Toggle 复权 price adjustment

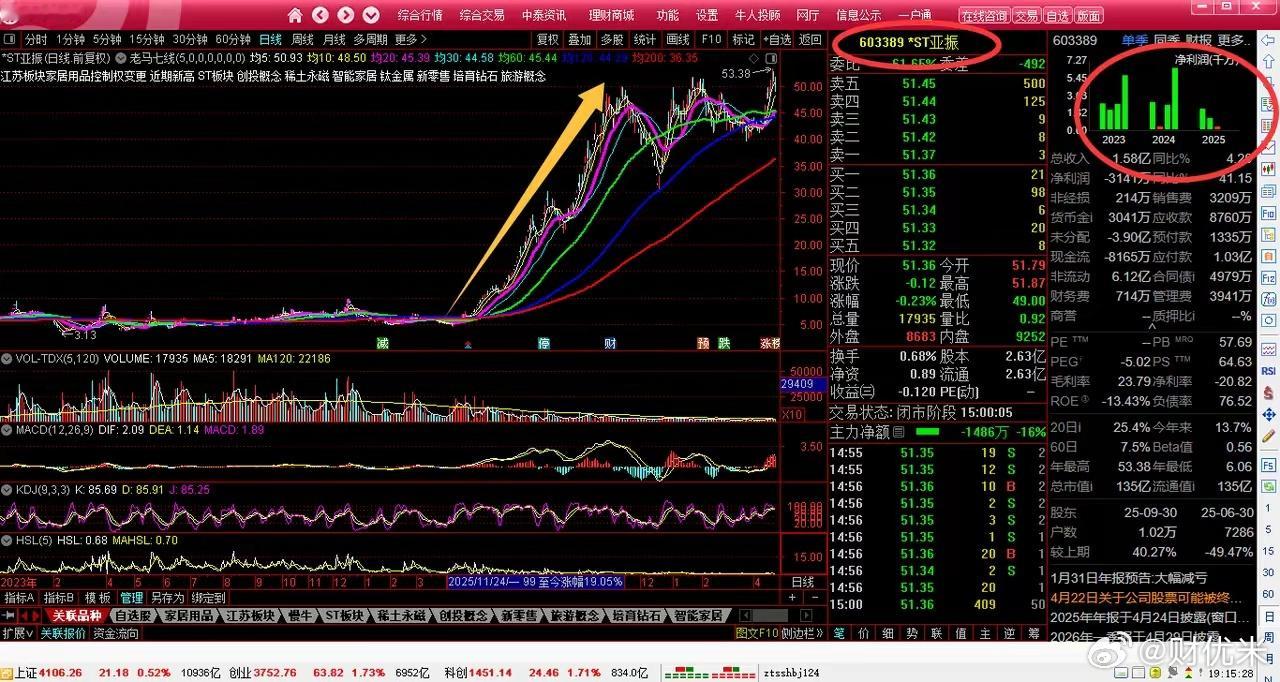pos(548,40)
